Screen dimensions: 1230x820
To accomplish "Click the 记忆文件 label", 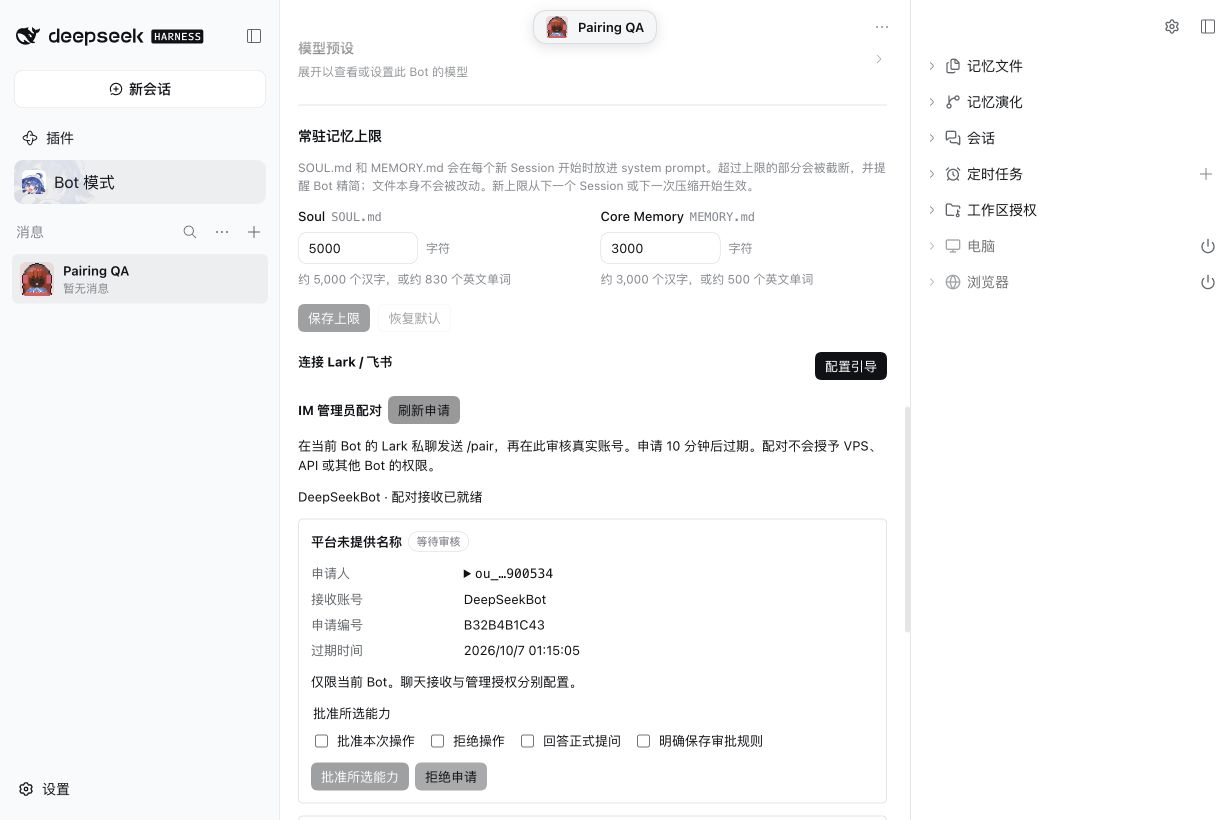I will click(x=995, y=66).
